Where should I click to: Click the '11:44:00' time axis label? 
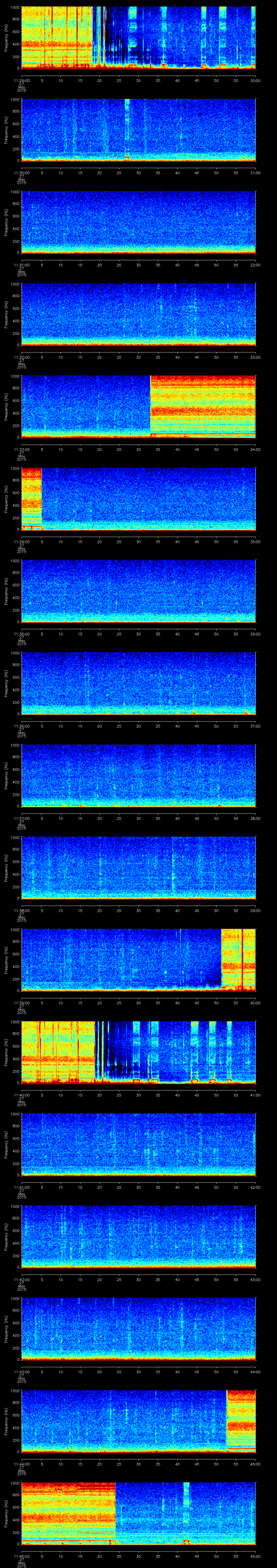pos(21,1464)
